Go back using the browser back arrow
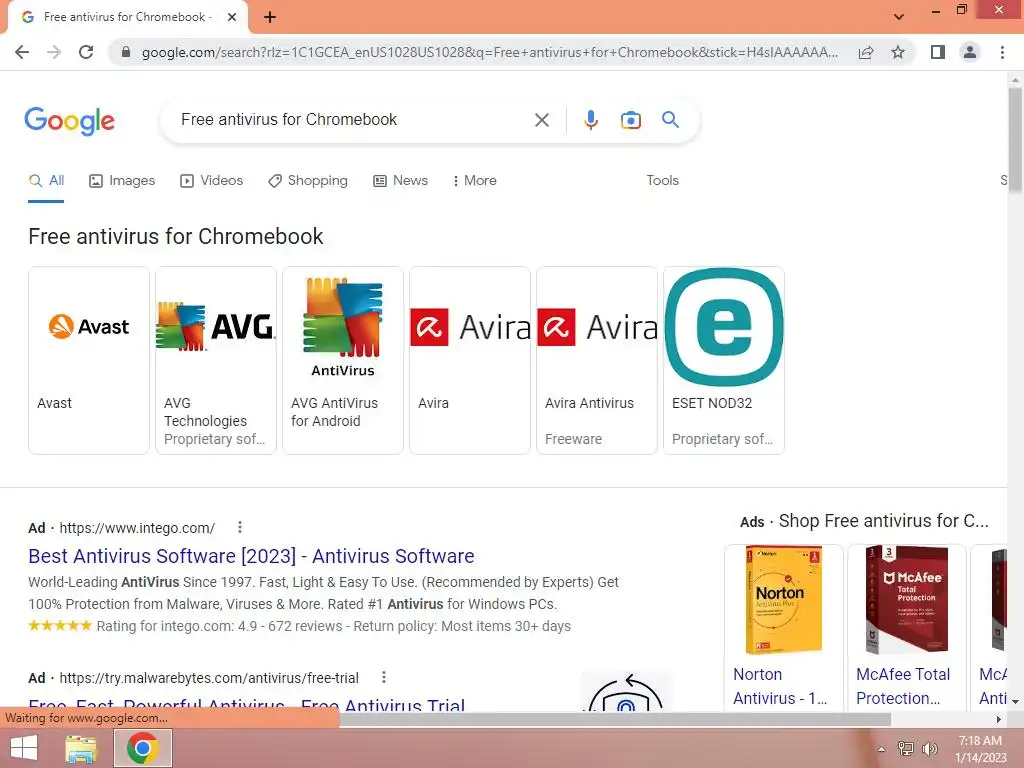The image size is (1024, 768). click(x=22, y=52)
